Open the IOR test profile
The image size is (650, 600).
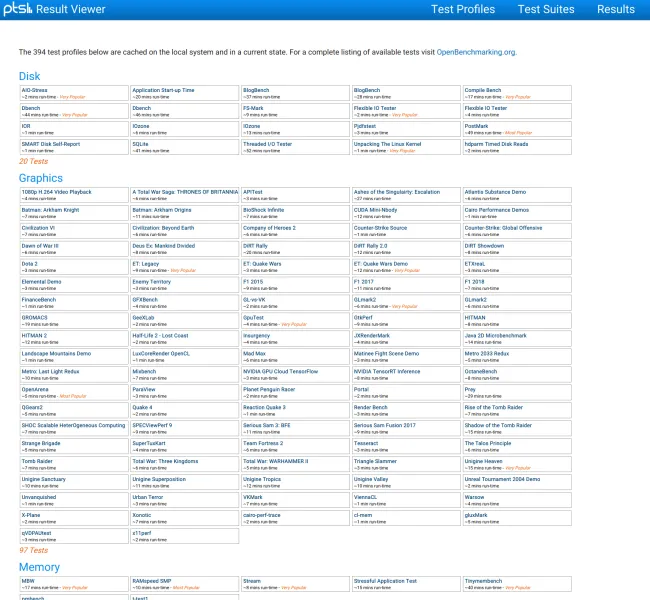point(74,129)
